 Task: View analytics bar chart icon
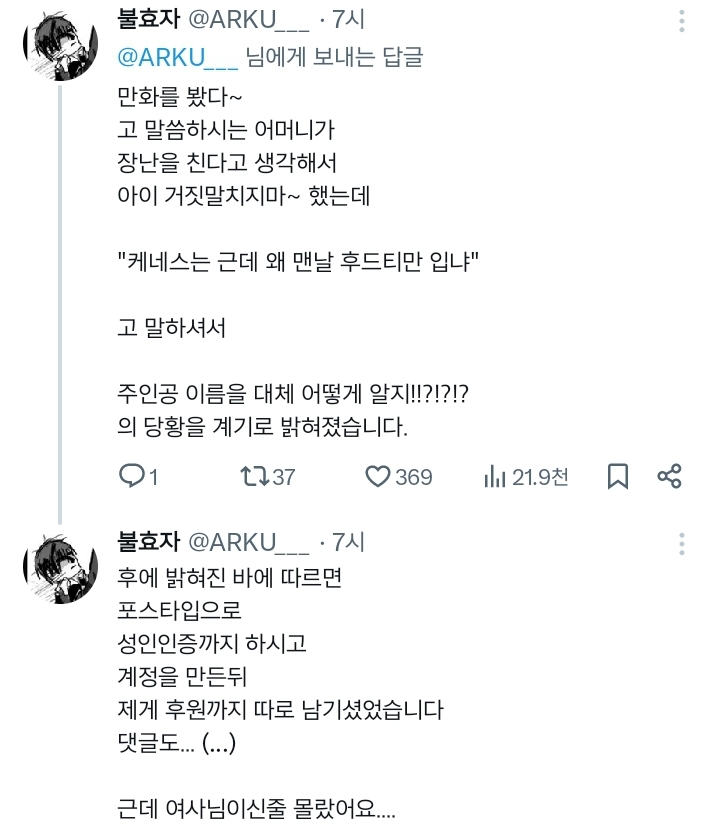(494, 477)
